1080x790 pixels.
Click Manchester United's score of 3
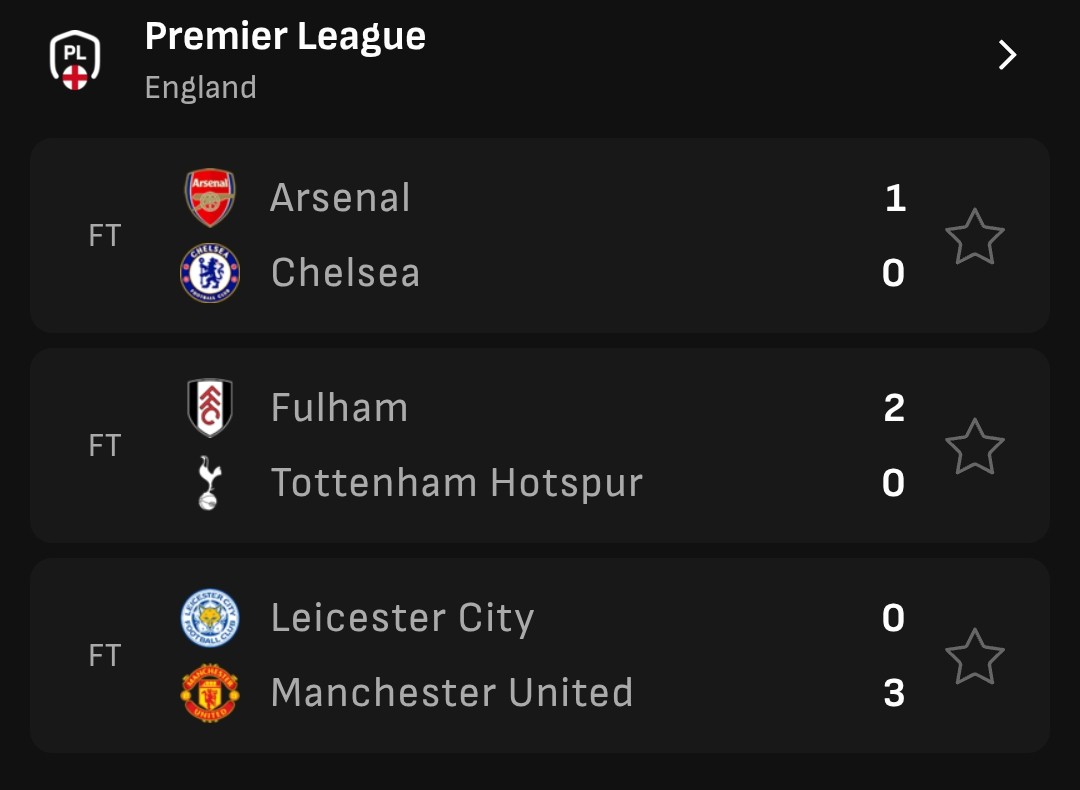point(894,693)
